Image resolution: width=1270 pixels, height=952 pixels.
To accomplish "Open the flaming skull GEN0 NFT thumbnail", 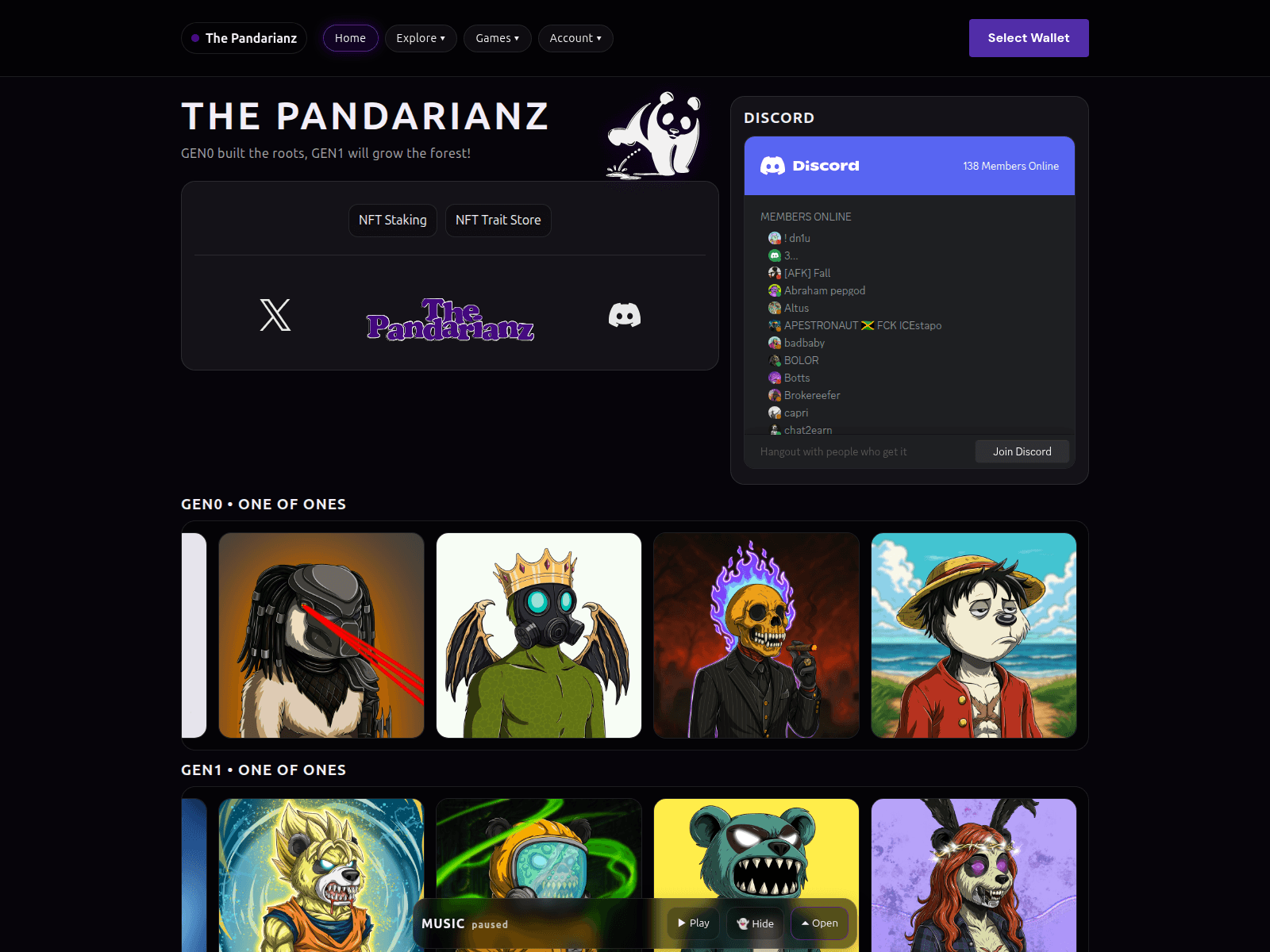I will point(756,635).
